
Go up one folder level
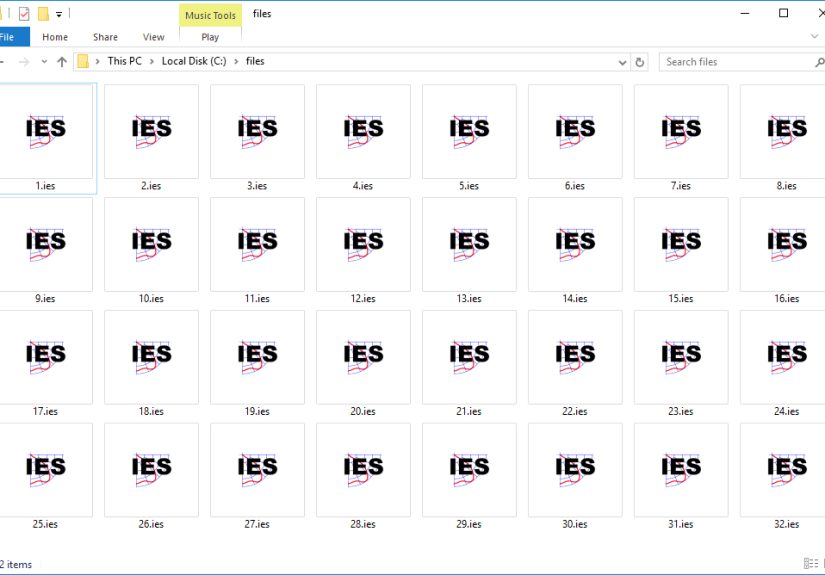tap(62, 62)
